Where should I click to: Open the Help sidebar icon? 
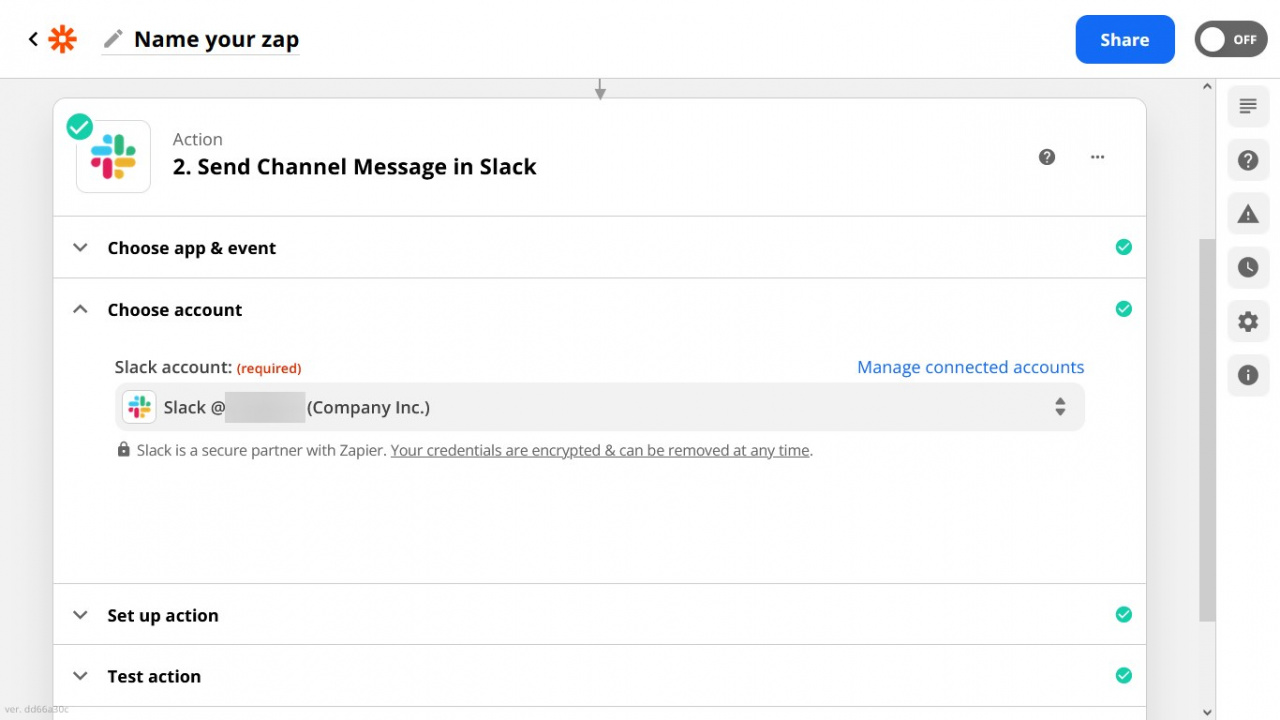tap(1248, 160)
